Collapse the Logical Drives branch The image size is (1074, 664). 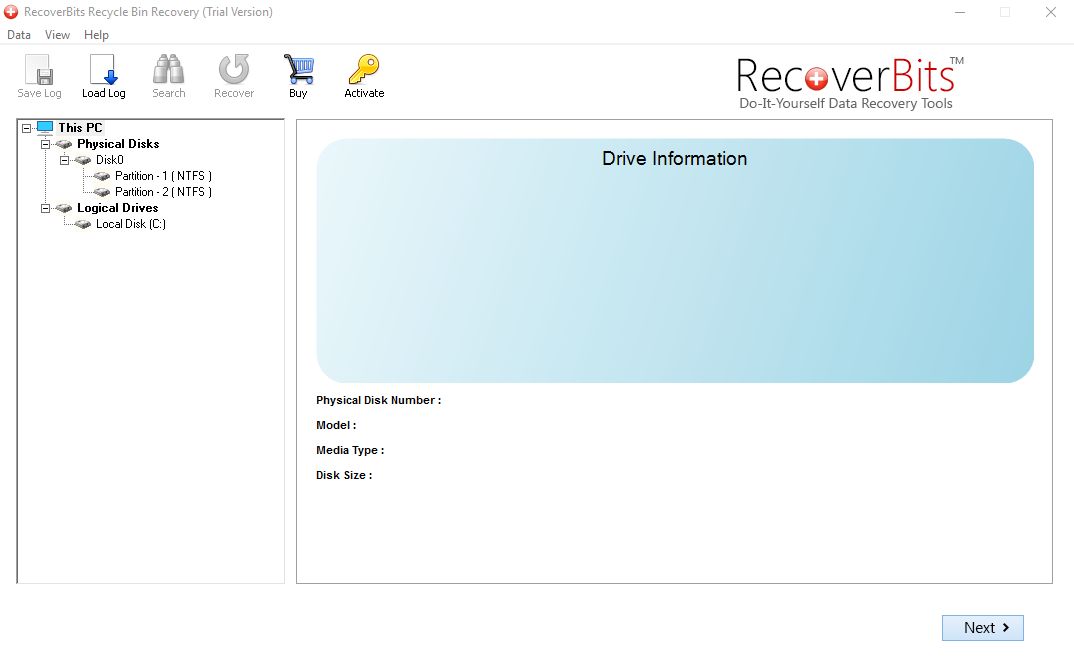(x=44, y=207)
